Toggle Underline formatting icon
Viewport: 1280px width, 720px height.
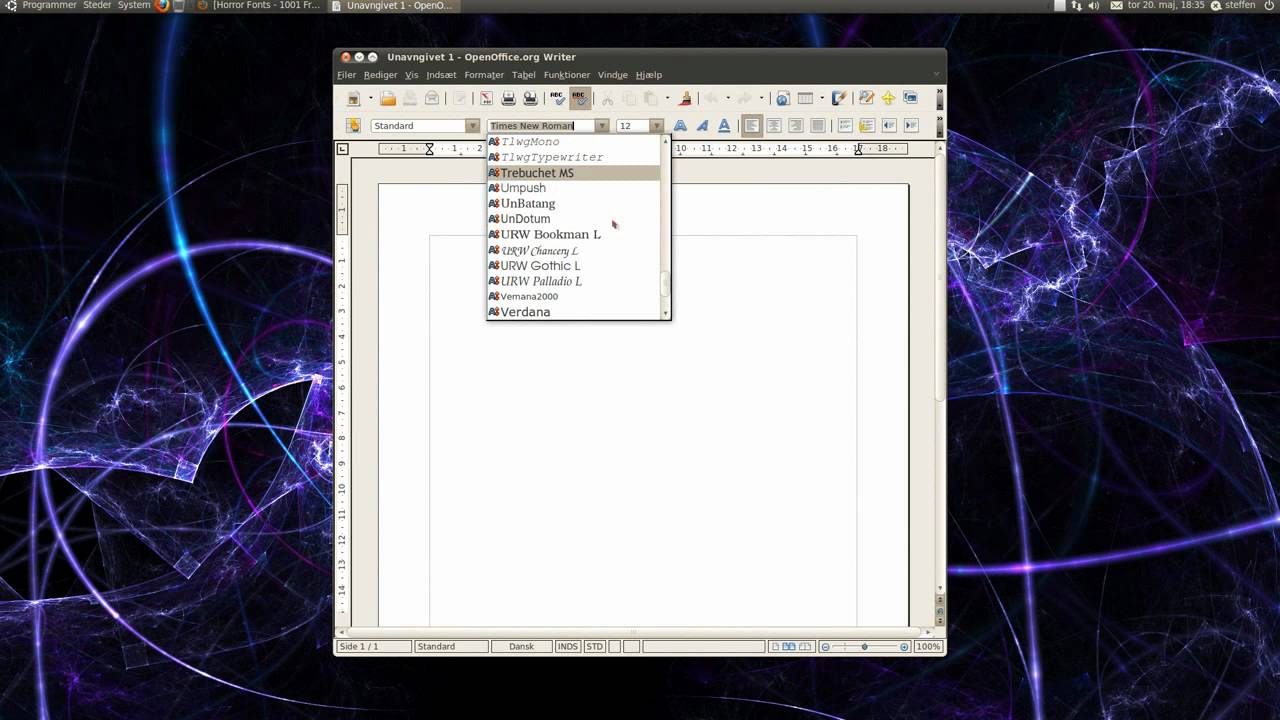click(724, 126)
